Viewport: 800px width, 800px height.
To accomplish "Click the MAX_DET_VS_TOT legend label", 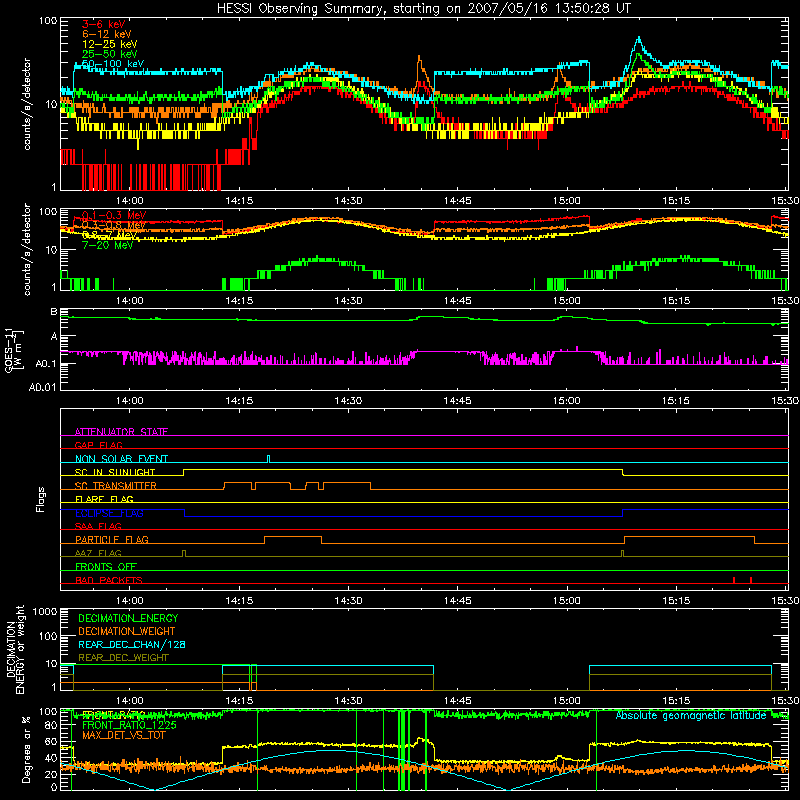I will click(123, 735).
